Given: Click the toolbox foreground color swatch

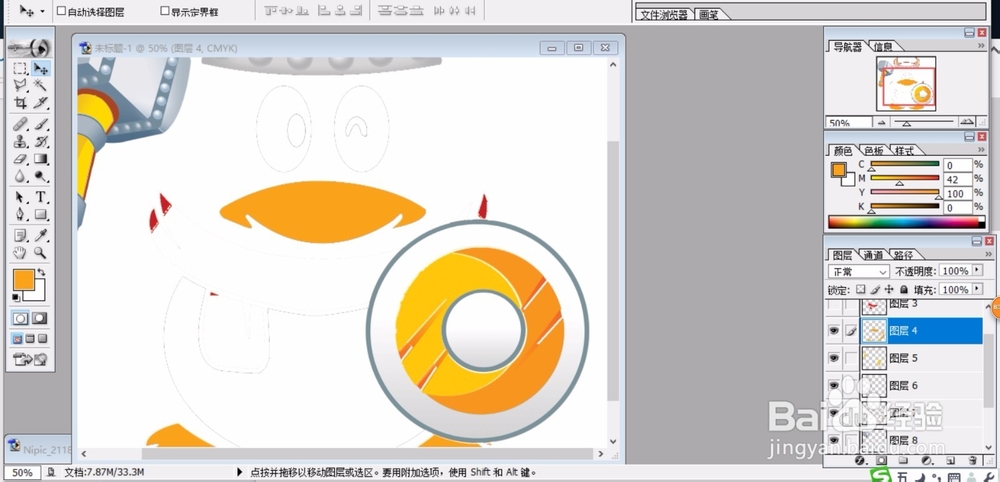Looking at the screenshot, I should click(24, 279).
